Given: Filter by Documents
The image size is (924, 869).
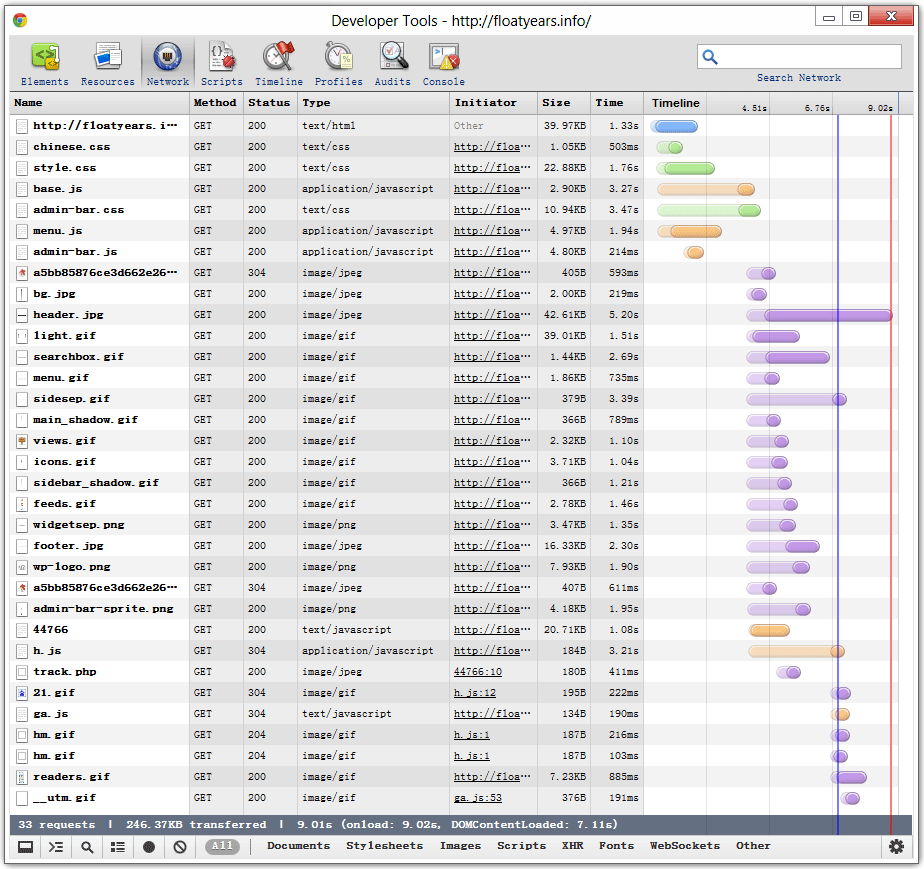Looking at the screenshot, I should 299,845.
